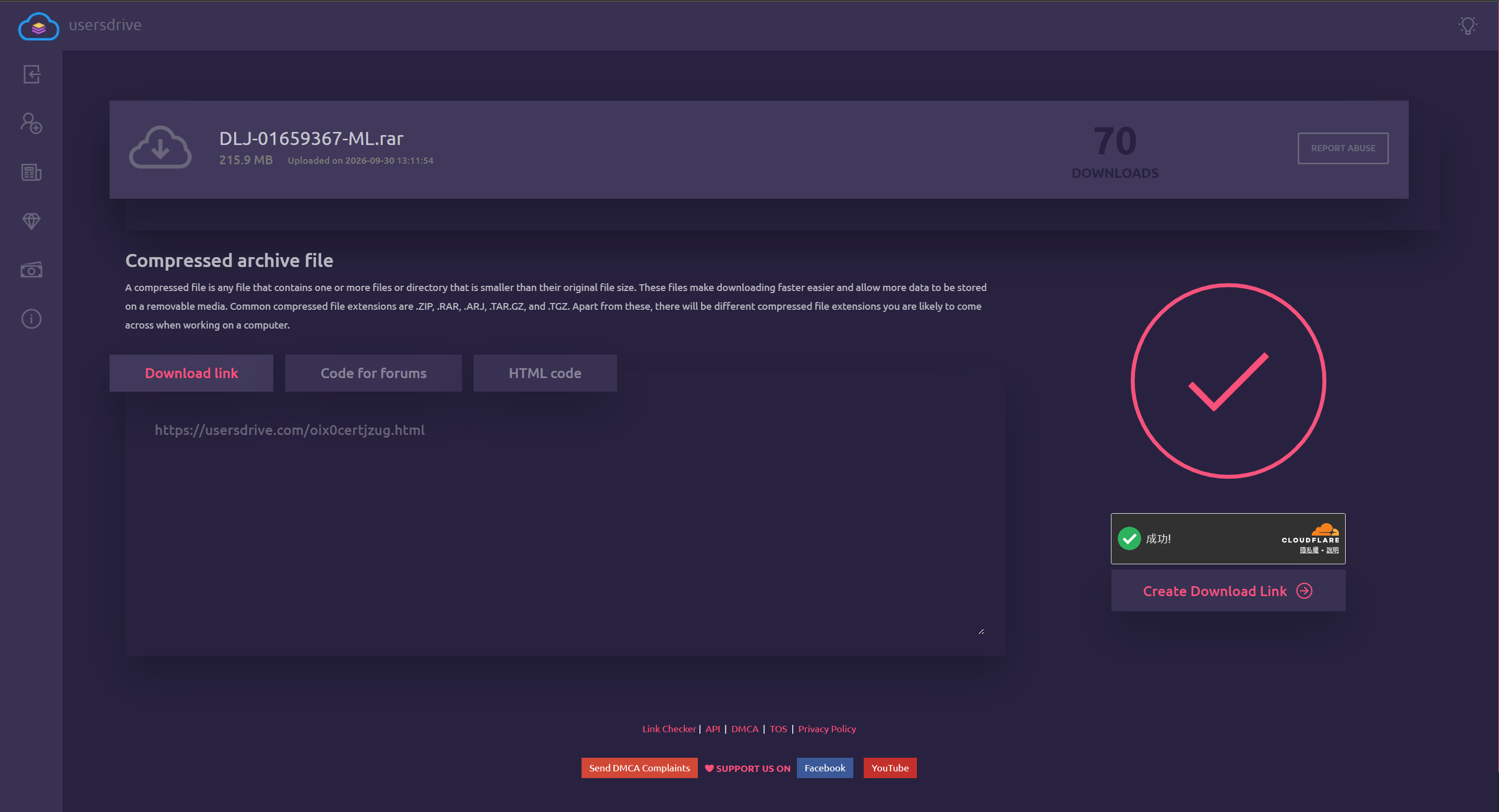Click the download link text area
This screenshot has height=812, width=1499.
pos(565,524)
